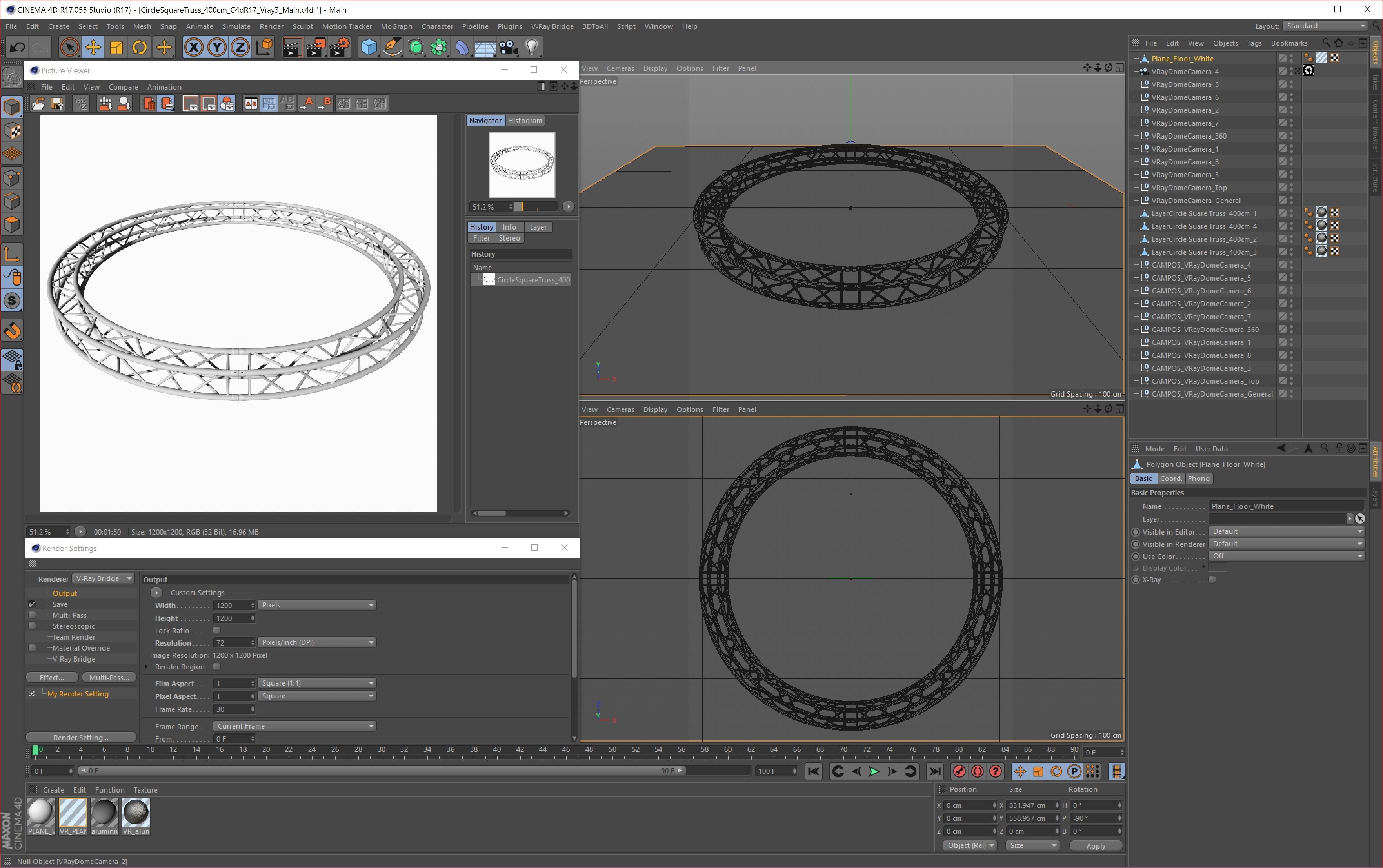Search the Object Manager with magnifier icon

(x=1326, y=43)
